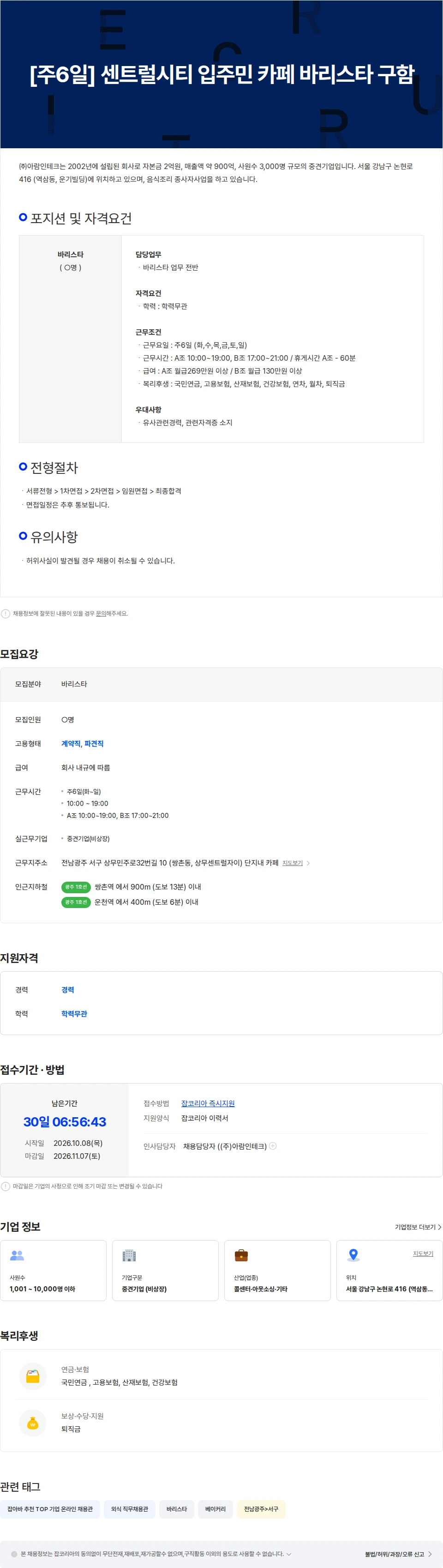Click the 광주 1호선 badge beside 운천역
Image resolution: width=443 pixels, height=1568 pixels.
(76, 902)
